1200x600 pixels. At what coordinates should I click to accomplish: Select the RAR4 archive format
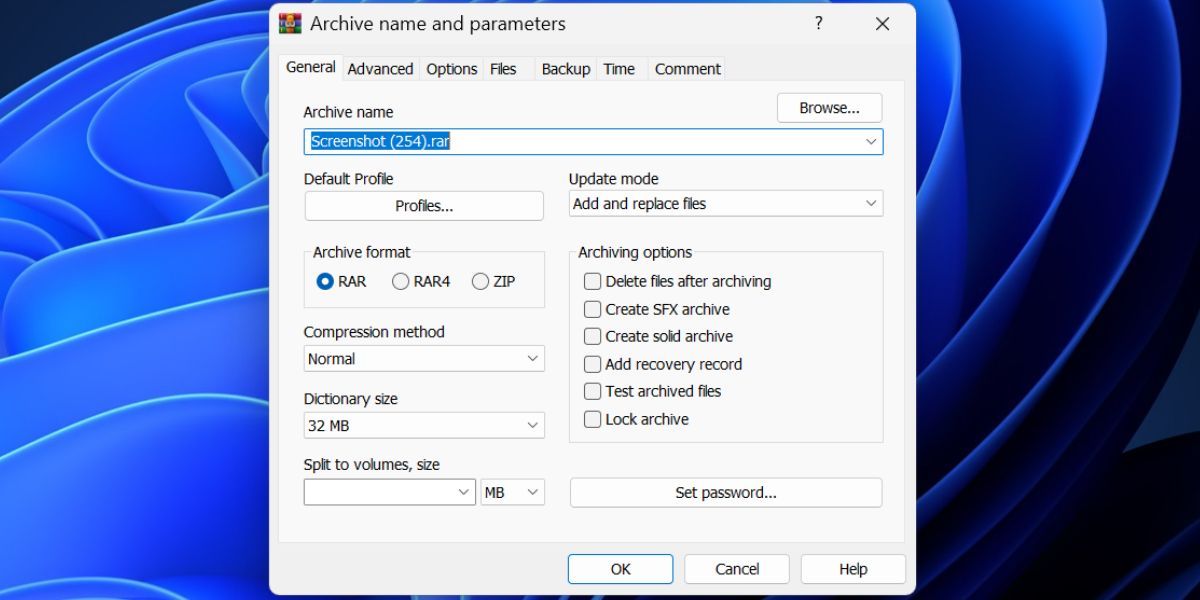click(x=401, y=282)
